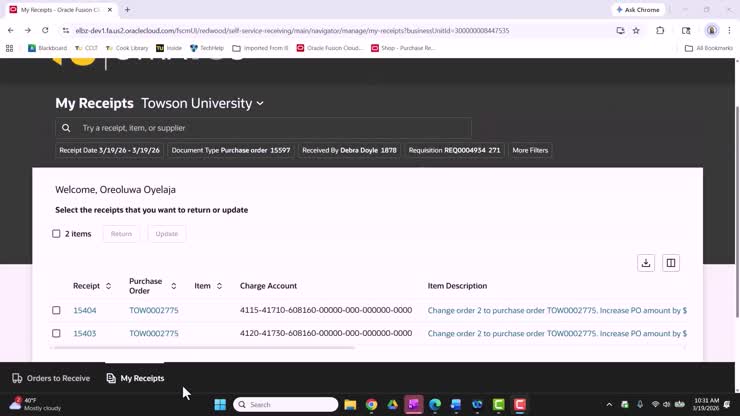Click the Windows taskbar Search box

286,405
